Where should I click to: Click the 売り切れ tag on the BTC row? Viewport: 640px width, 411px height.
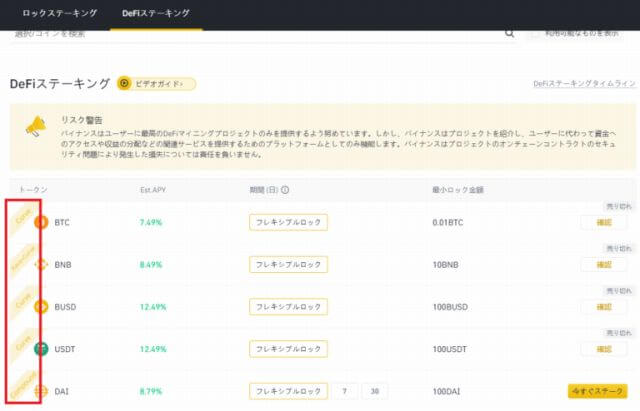click(619, 206)
